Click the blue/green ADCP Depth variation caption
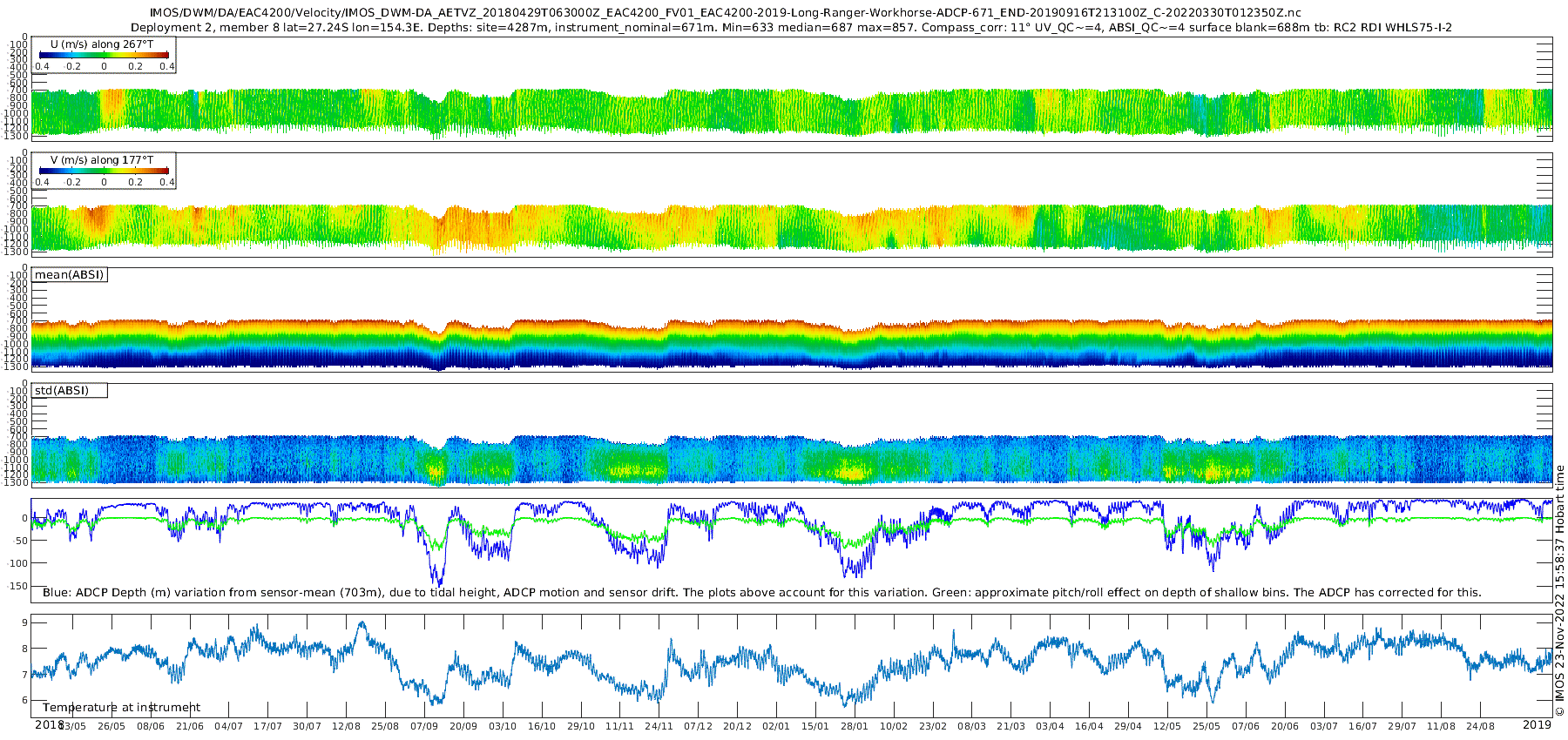 762,593
